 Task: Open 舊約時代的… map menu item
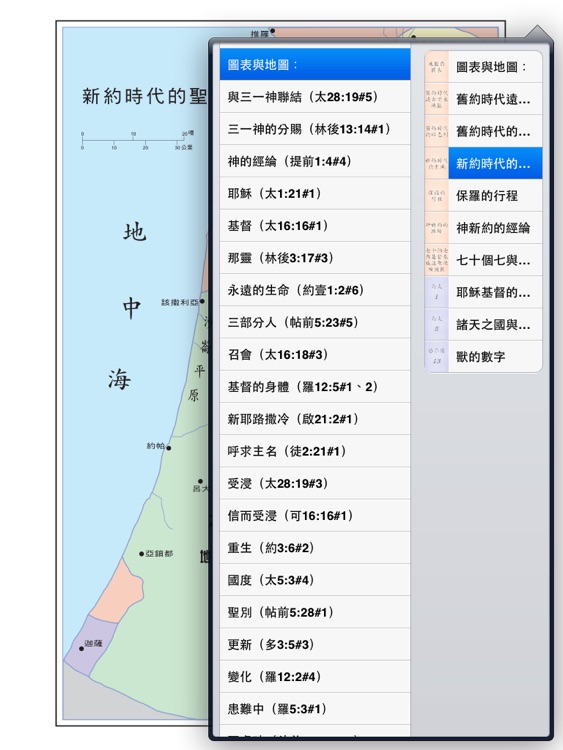point(484,131)
